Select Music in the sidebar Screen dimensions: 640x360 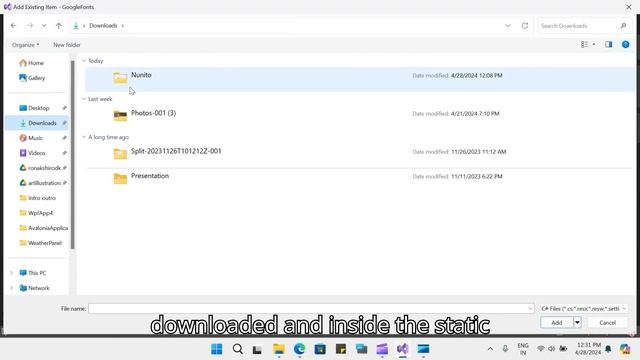tap(35, 138)
